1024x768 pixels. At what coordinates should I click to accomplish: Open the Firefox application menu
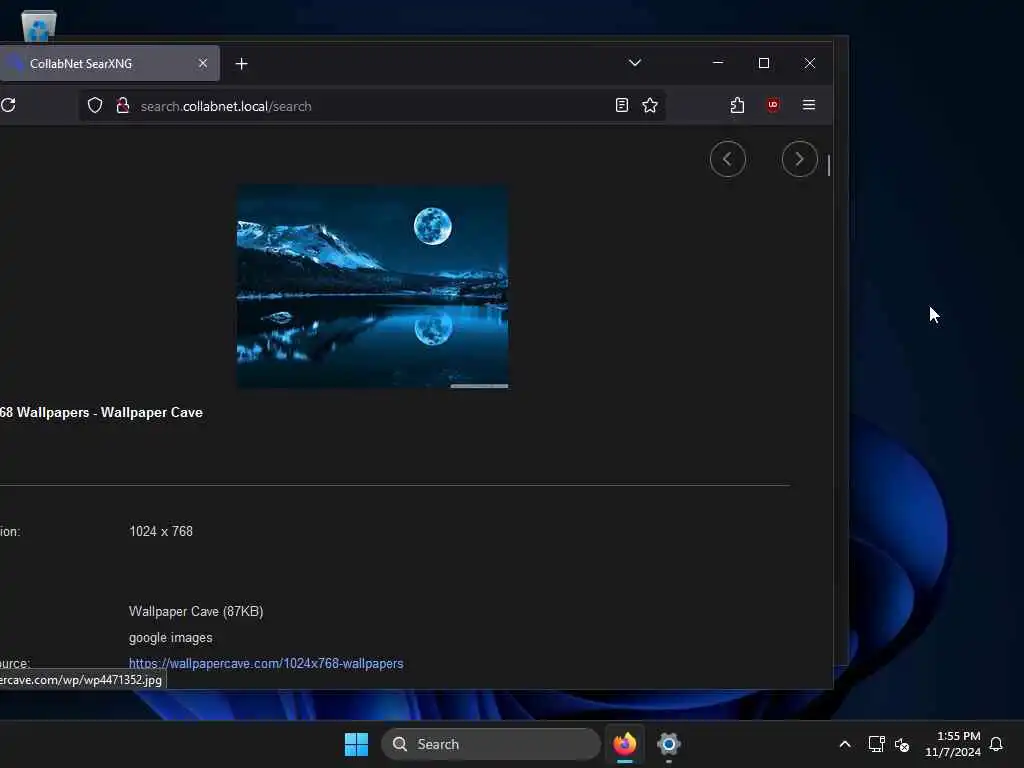tap(808, 105)
